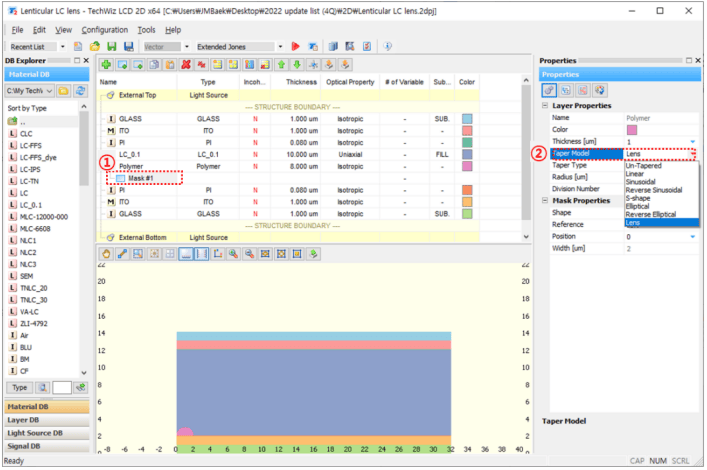Screen dimensions: 707x470
Task: Open the Tools menu
Action: (146, 30)
